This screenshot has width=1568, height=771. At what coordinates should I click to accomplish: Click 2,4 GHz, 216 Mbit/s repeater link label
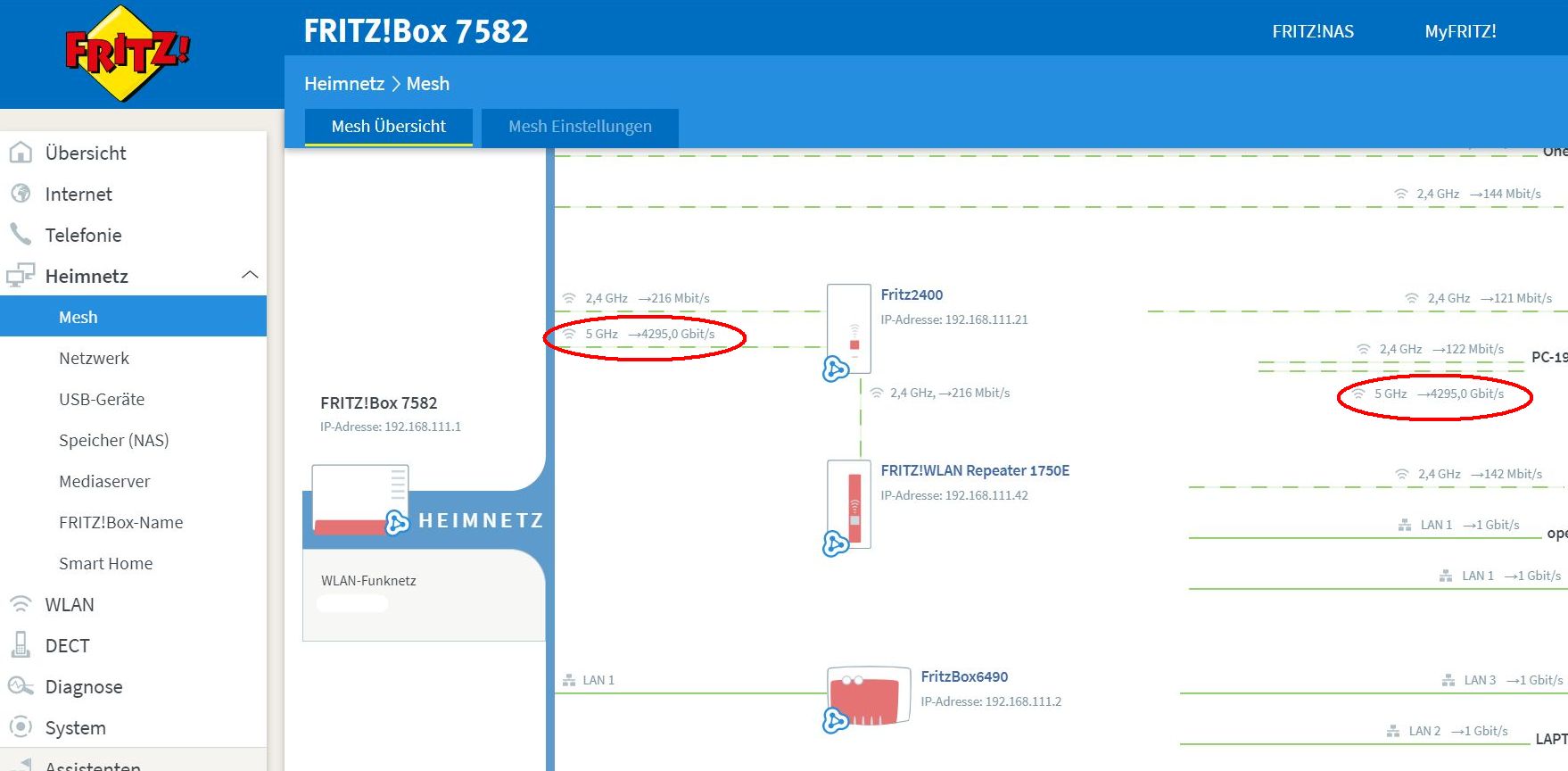click(x=950, y=393)
